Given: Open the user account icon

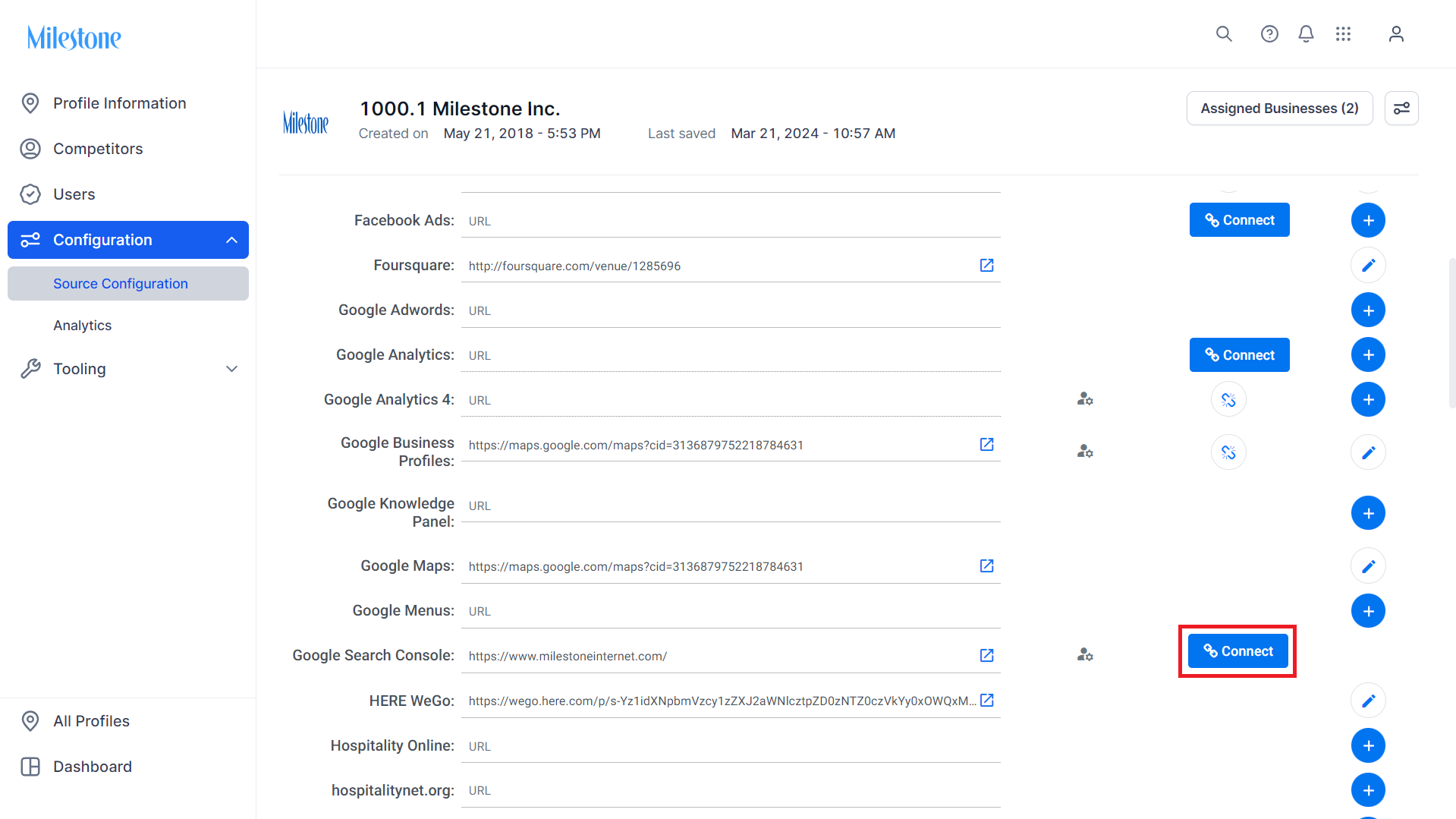Looking at the screenshot, I should (x=1396, y=34).
